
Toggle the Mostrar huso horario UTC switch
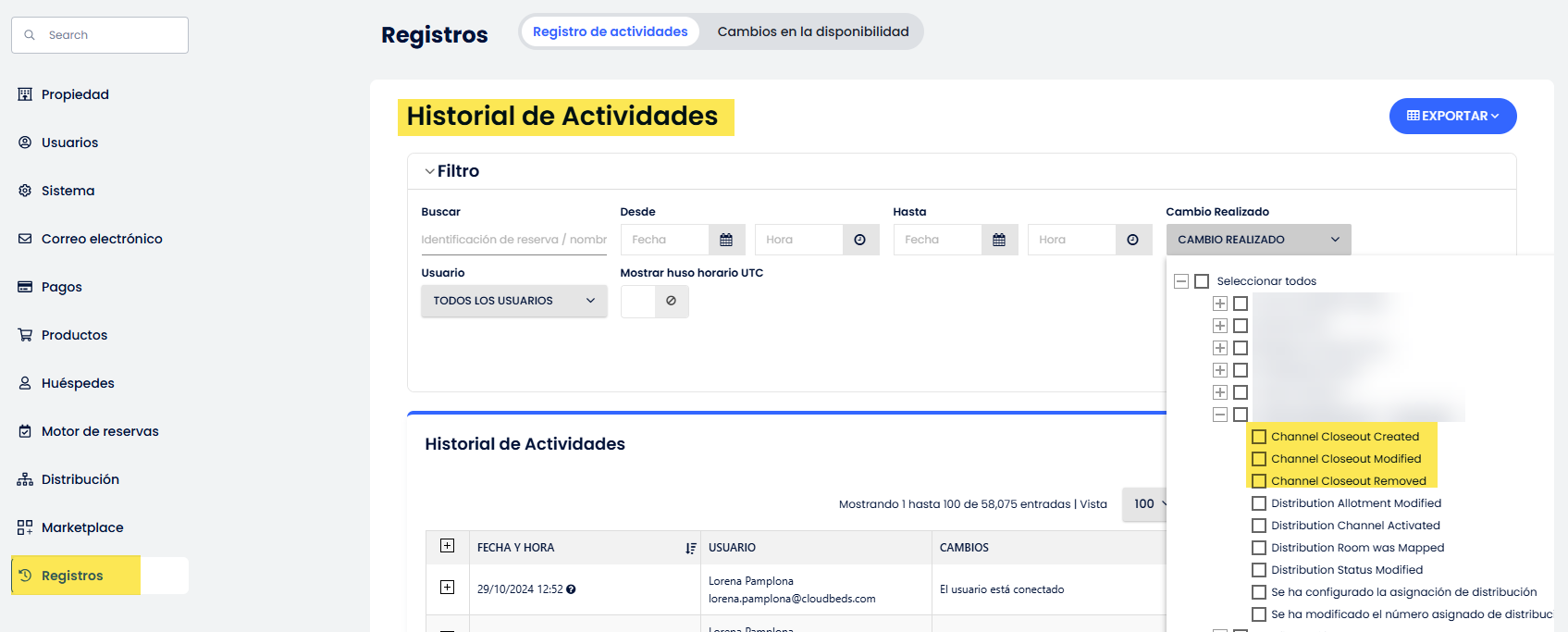click(x=654, y=301)
